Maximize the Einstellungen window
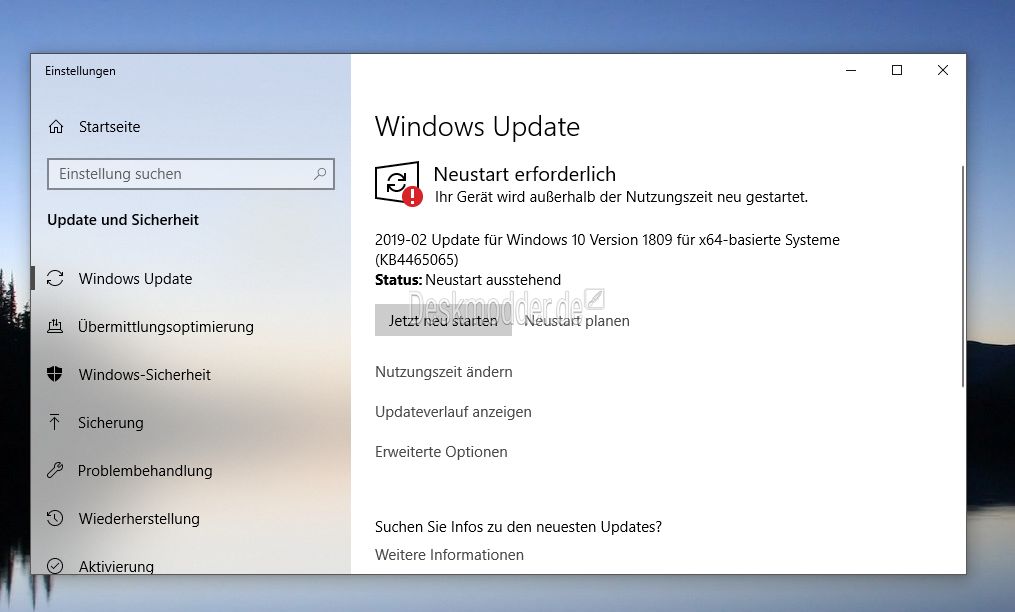This screenshot has height=612, width=1015. pos(897,71)
